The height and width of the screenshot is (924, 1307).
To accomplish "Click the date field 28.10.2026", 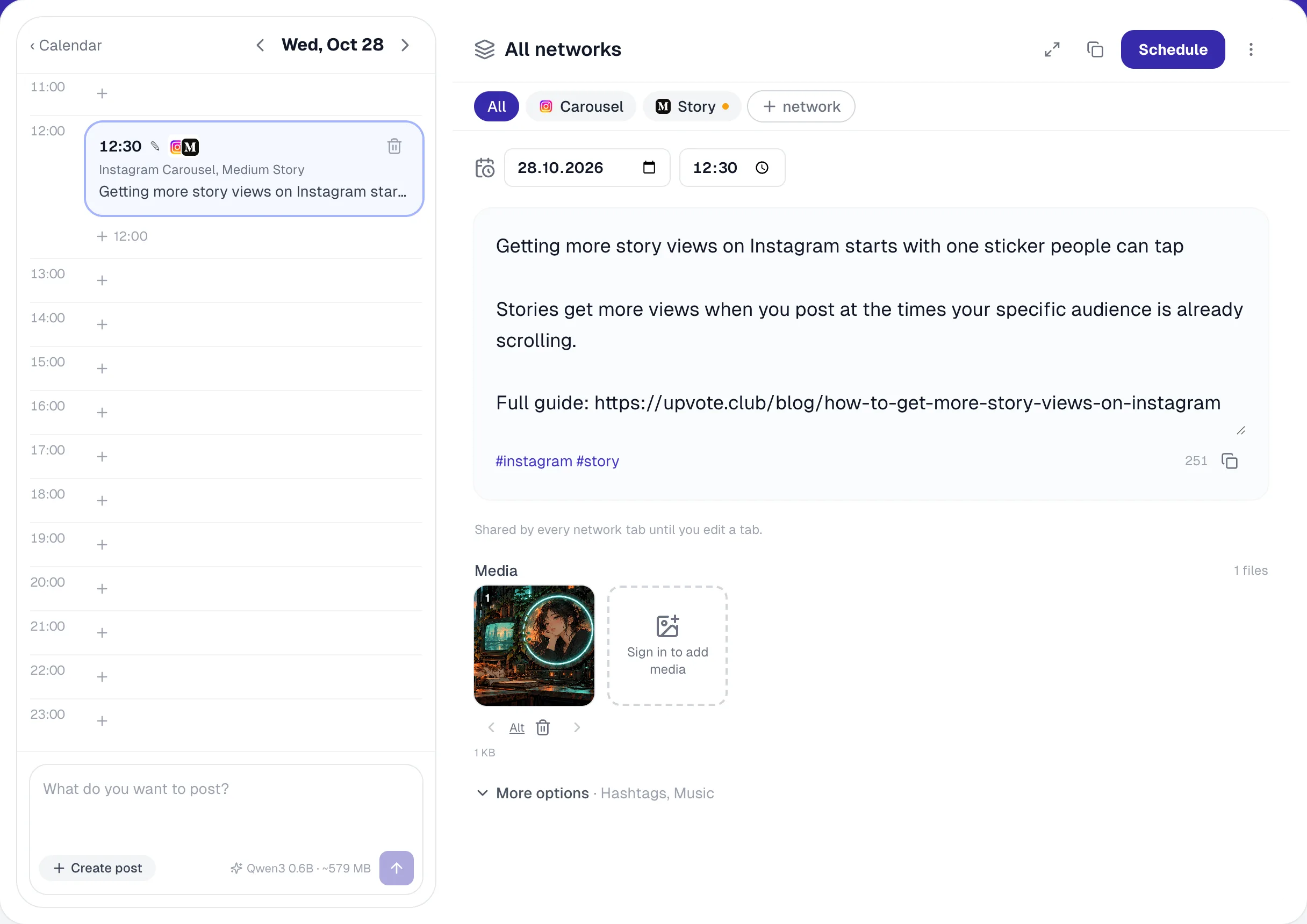I will (587, 167).
